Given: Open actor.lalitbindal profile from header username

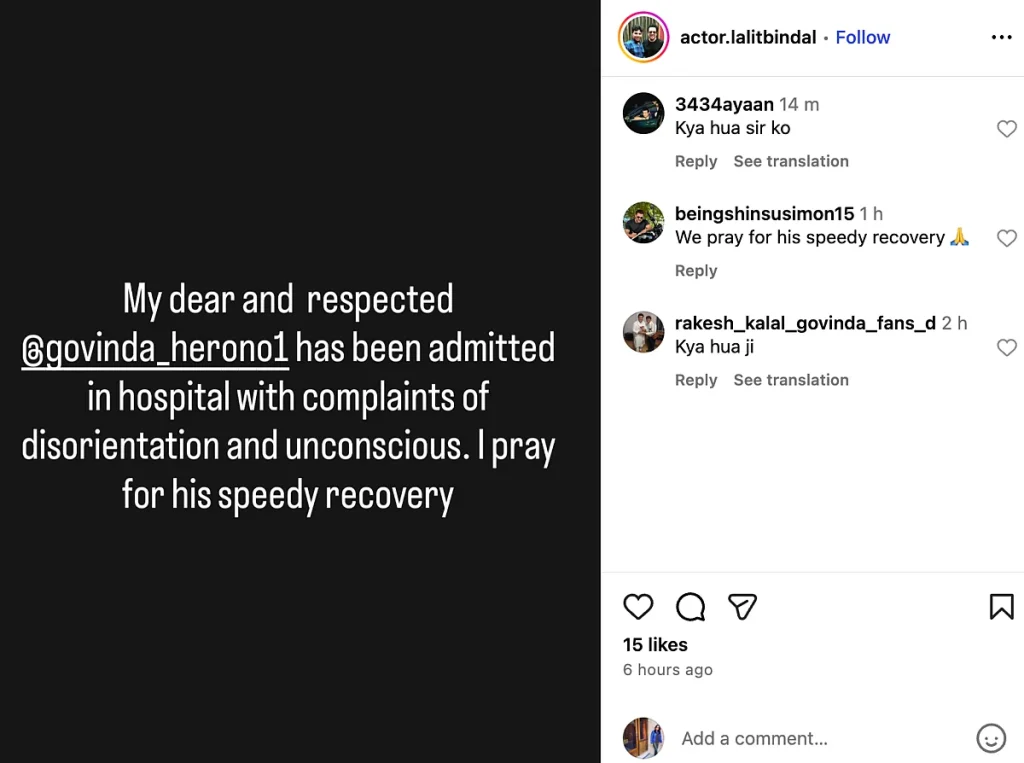Looking at the screenshot, I should point(748,38).
